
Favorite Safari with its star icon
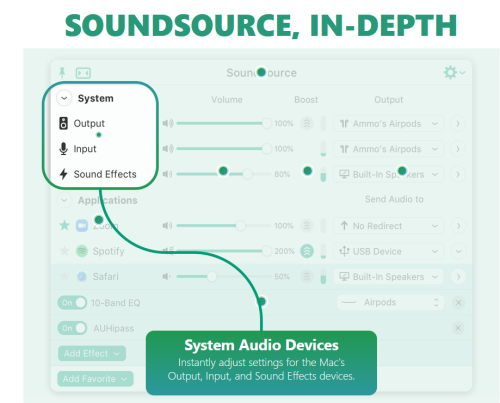[x=64, y=276]
